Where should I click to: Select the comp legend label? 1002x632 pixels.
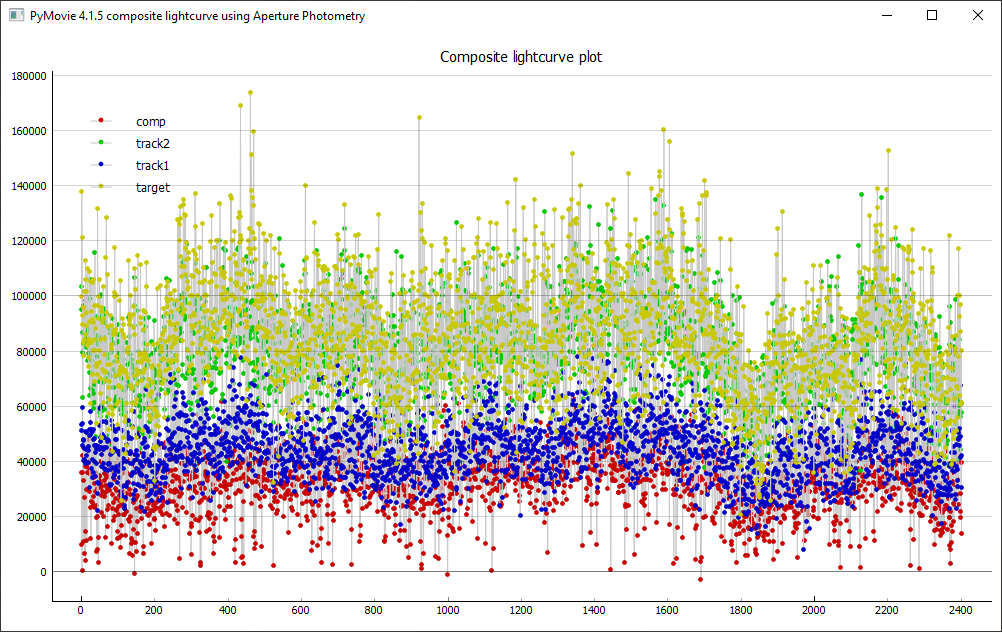point(151,121)
